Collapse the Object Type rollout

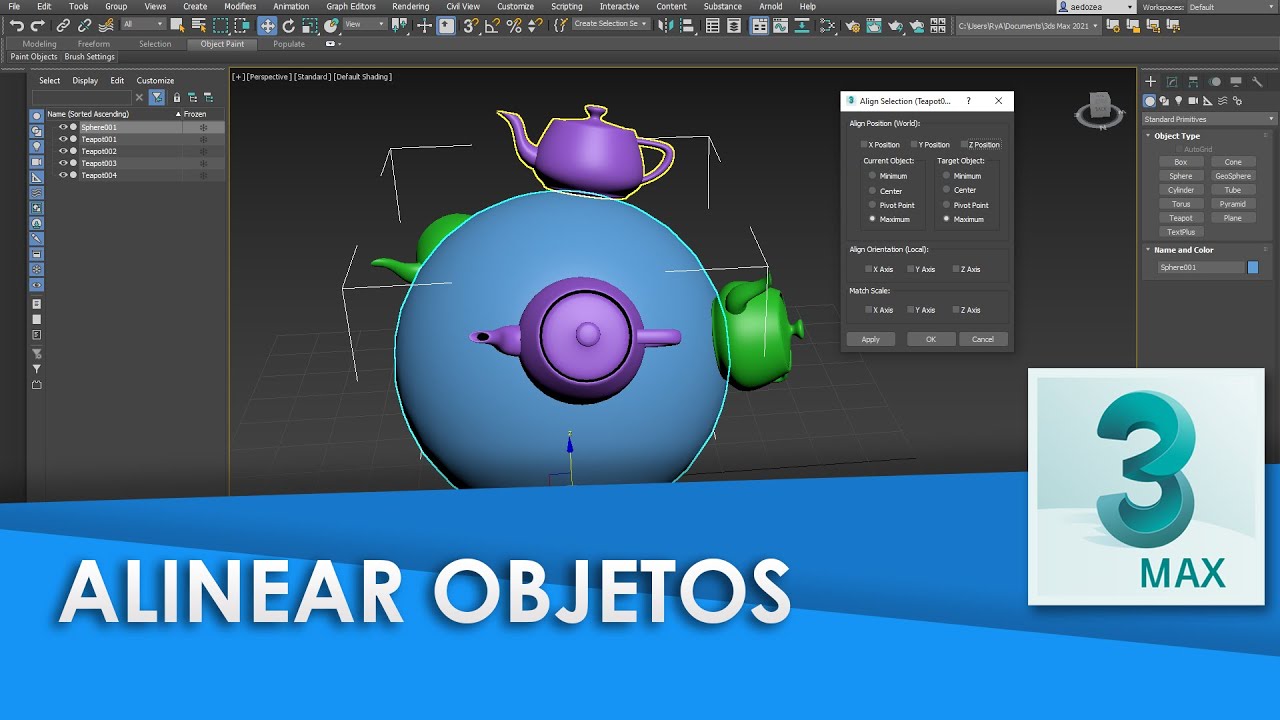tap(1176, 136)
